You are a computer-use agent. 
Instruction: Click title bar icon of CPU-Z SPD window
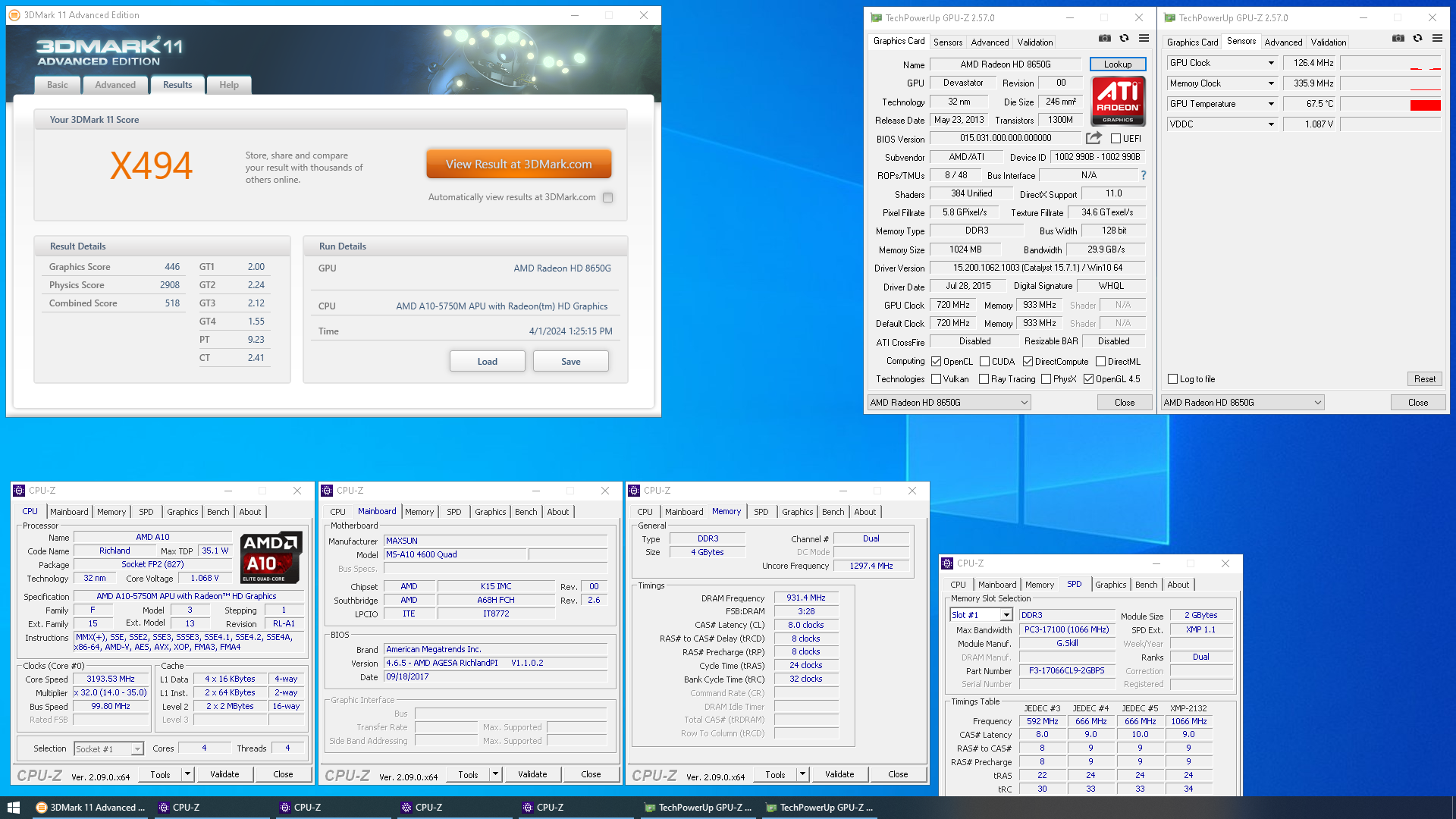click(947, 563)
